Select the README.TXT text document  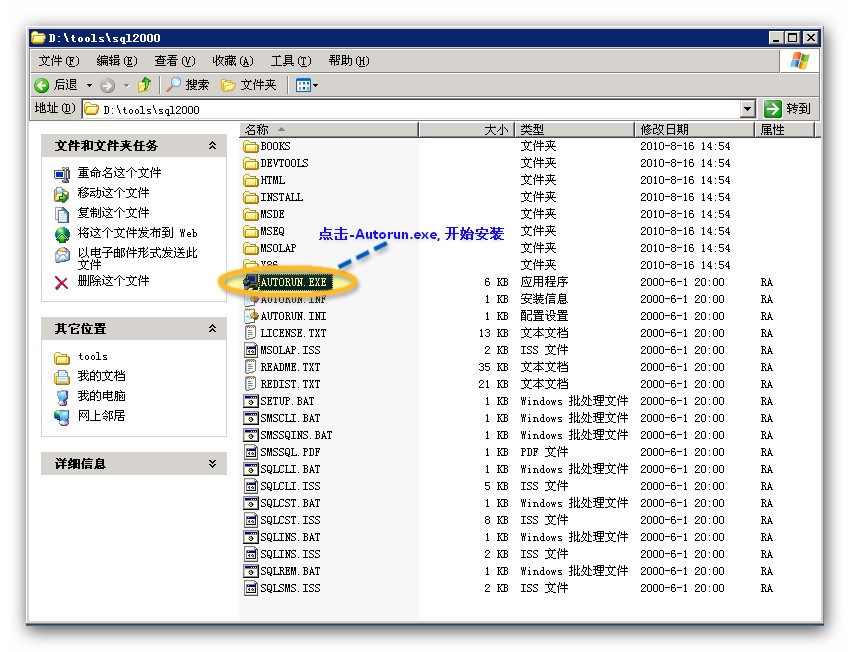pyautogui.click(x=289, y=367)
